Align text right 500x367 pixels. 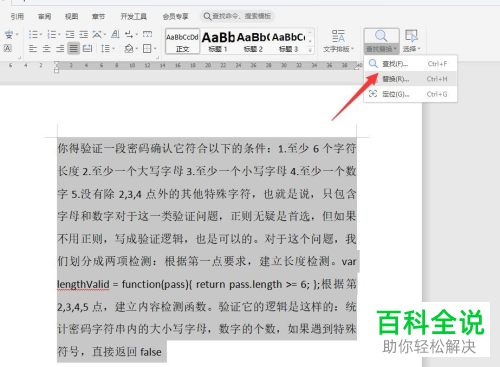click(60, 49)
